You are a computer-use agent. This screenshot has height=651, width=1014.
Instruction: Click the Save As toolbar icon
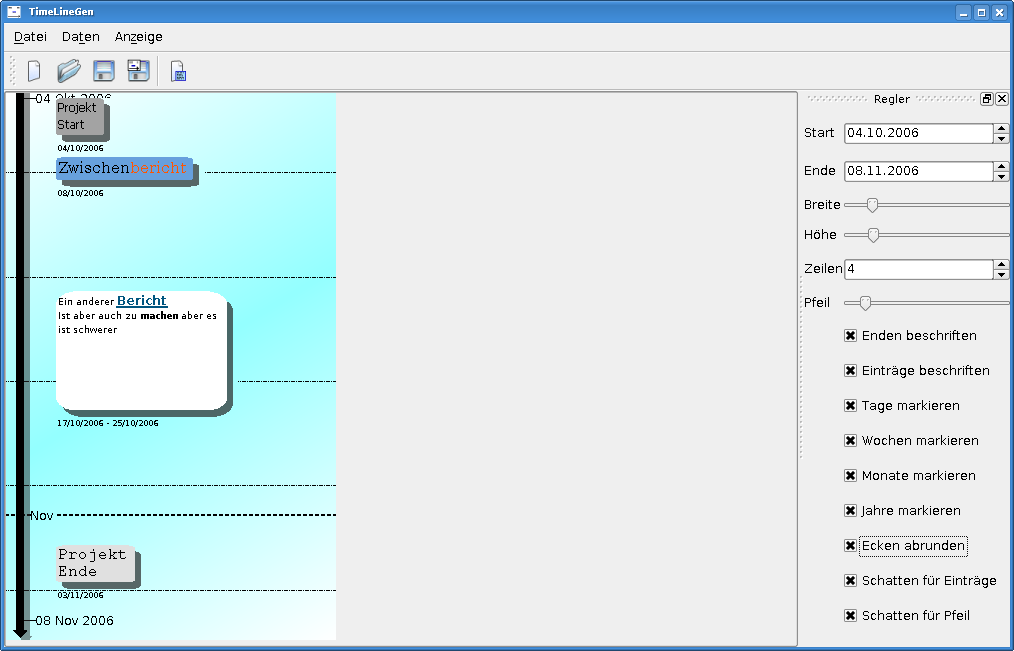[138, 71]
